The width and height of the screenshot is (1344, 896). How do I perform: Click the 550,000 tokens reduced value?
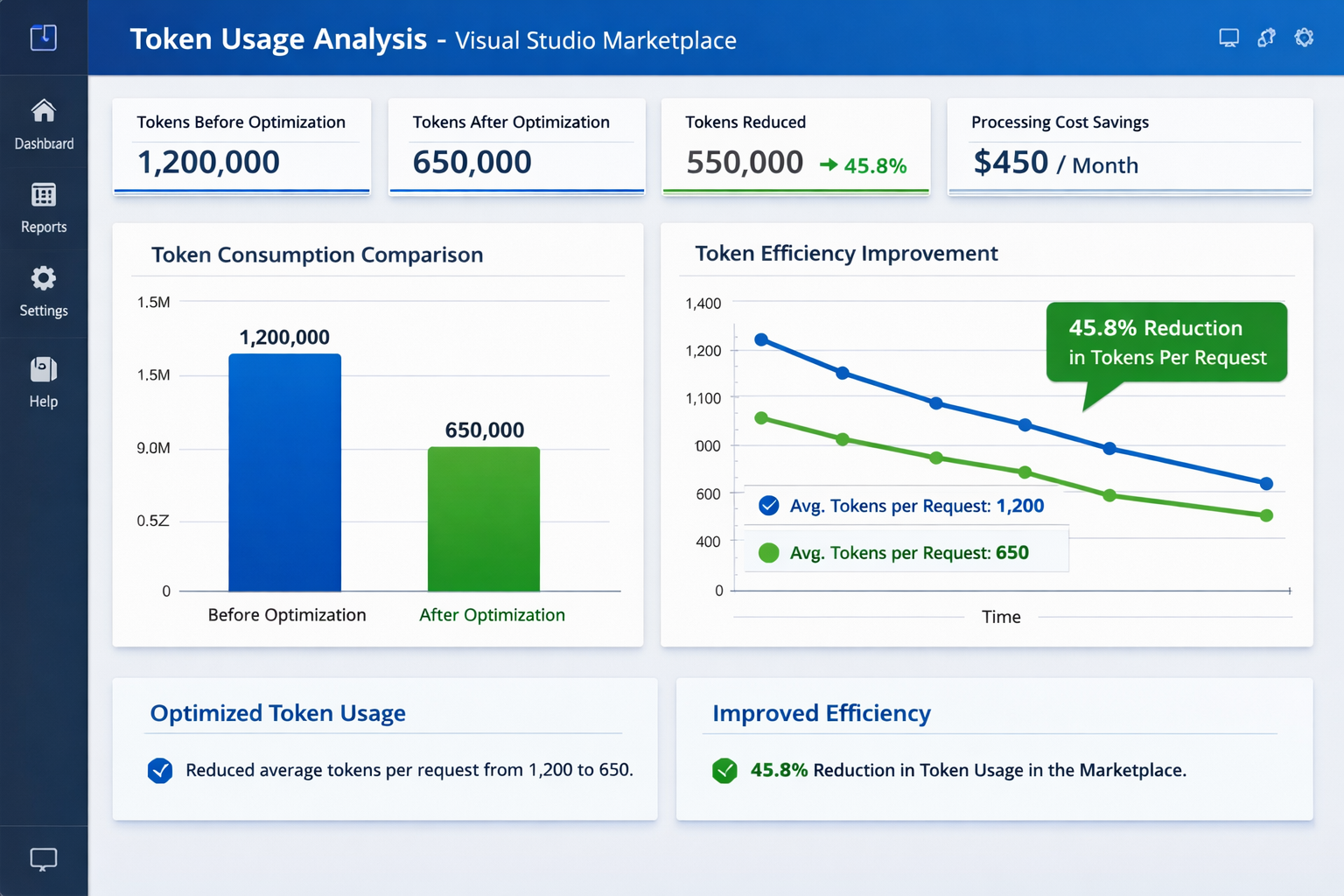[x=745, y=162]
